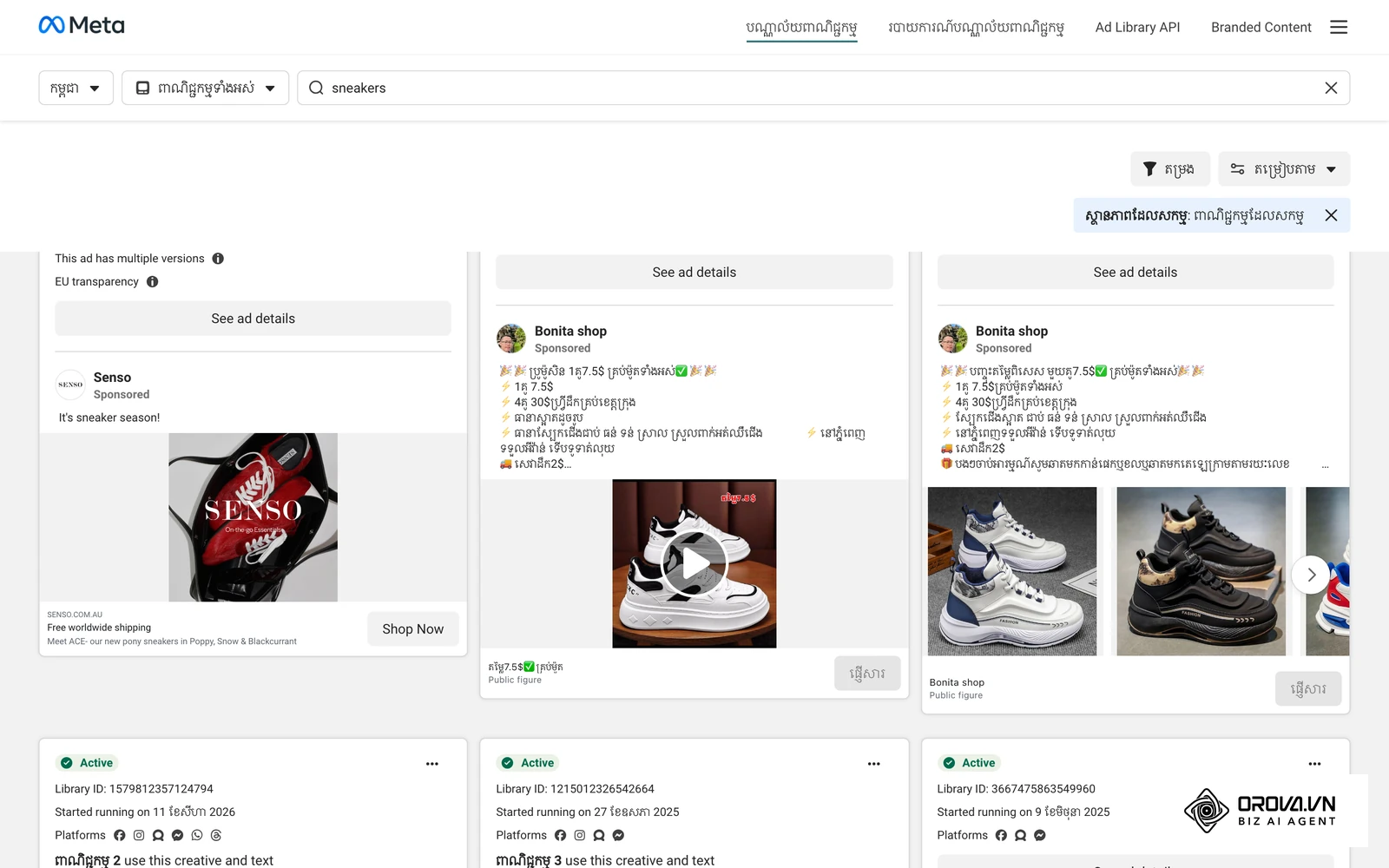Clear the sneakers search text
Viewport: 1389px width, 868px height.
1331,88
